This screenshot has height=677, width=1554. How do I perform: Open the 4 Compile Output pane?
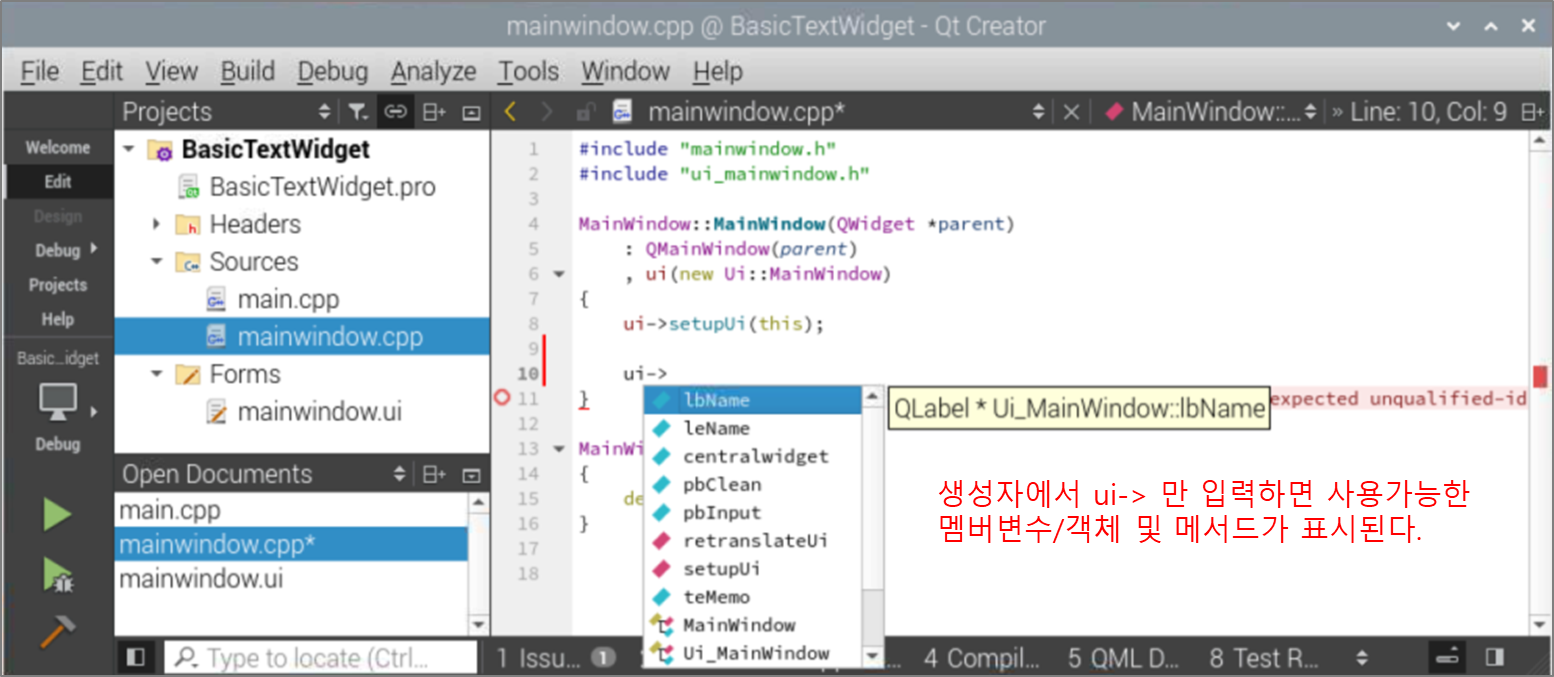click(982, 657)
